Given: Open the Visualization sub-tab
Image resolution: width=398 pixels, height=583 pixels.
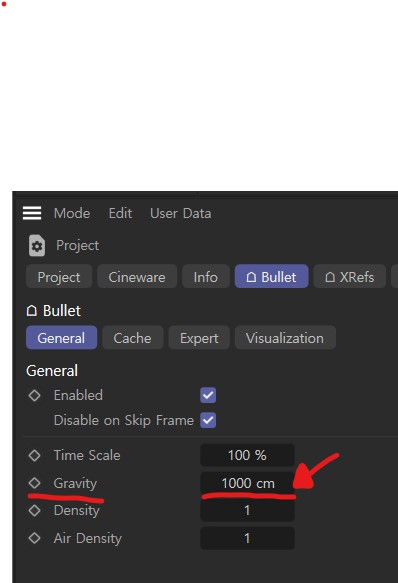Looking at the screenshot, I should click(285, 338).
